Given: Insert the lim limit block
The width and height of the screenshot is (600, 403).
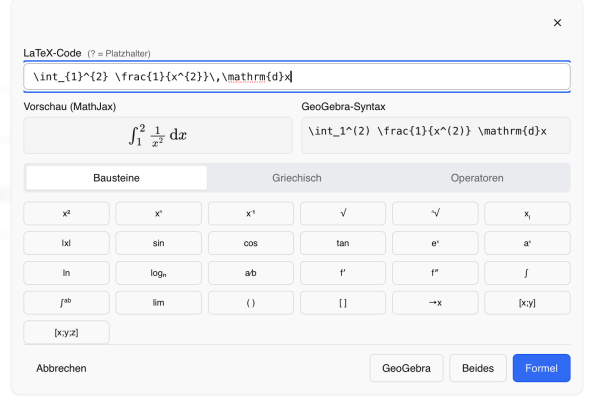Looking at the screenshot, I should click(x=158, y=303).
